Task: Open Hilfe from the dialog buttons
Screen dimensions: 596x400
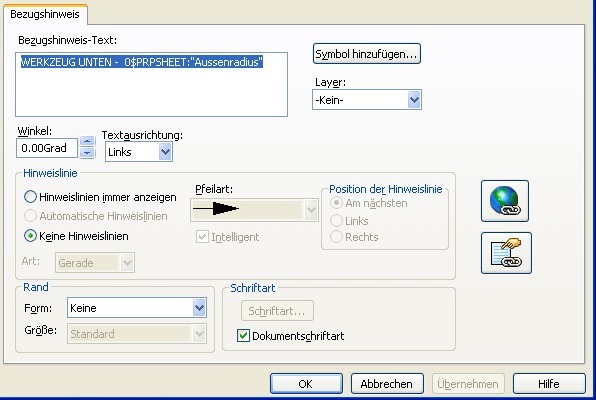Action: tap(549, 384)
